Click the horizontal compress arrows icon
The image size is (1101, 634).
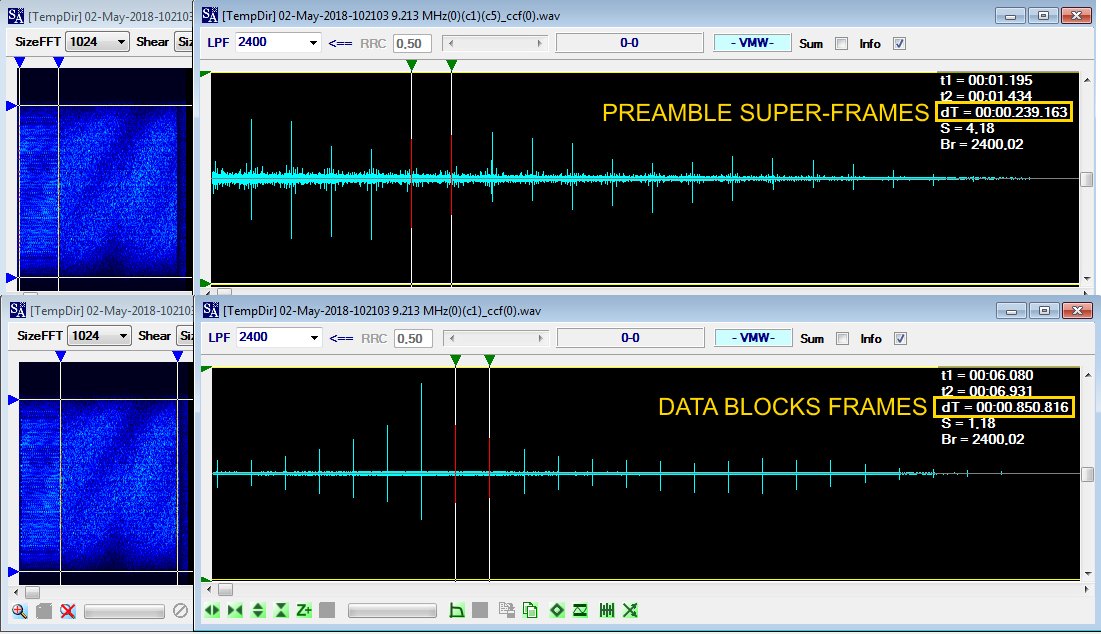[235, 610]
